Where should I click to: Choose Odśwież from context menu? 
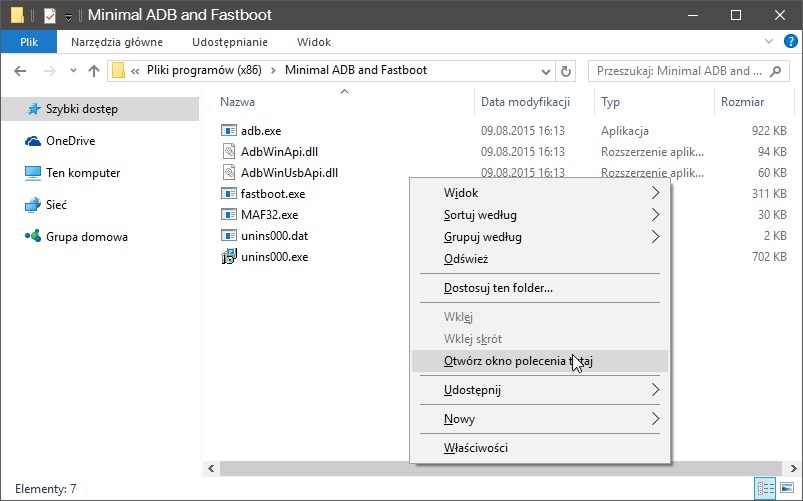pos(540,259)
